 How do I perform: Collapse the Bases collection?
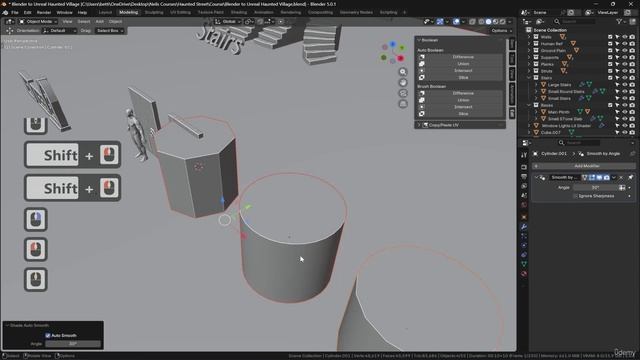(529, 105)
